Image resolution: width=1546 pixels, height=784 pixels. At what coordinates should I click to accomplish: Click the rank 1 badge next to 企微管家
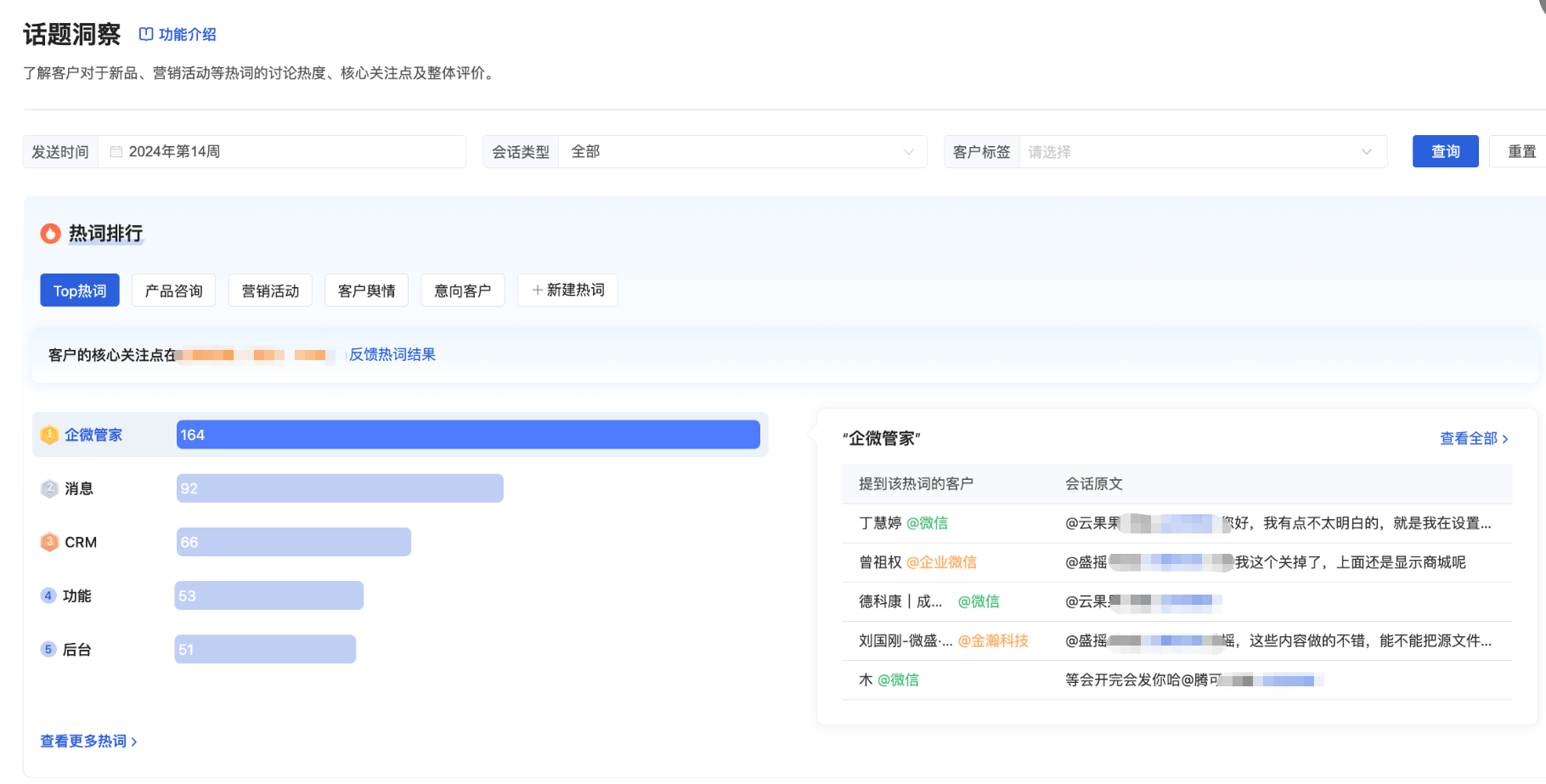49,435
